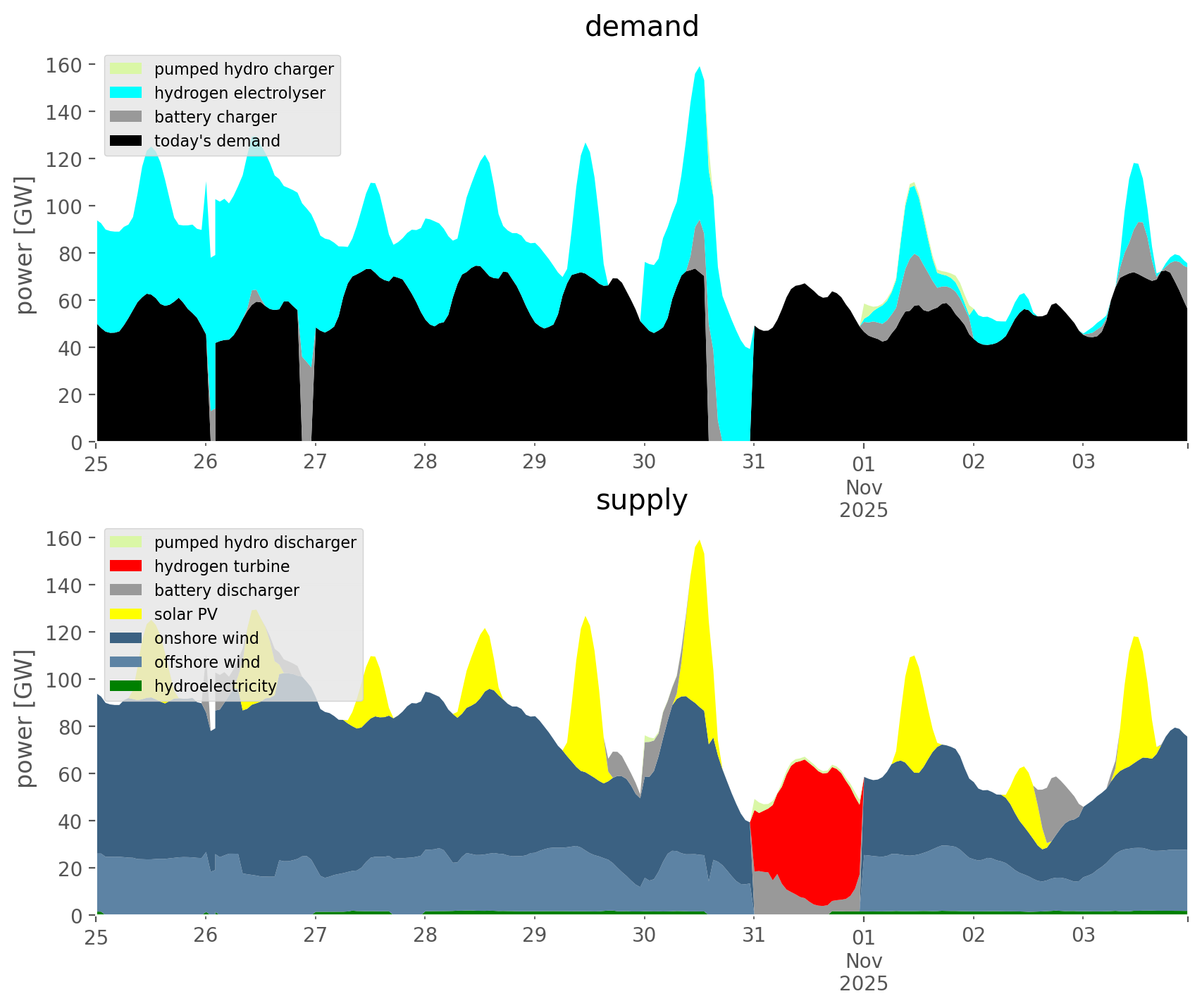Screen dimensions: 1202x1008
Task: Click date tick 31 on demand chart axis
Action: (x=754, y=462)
